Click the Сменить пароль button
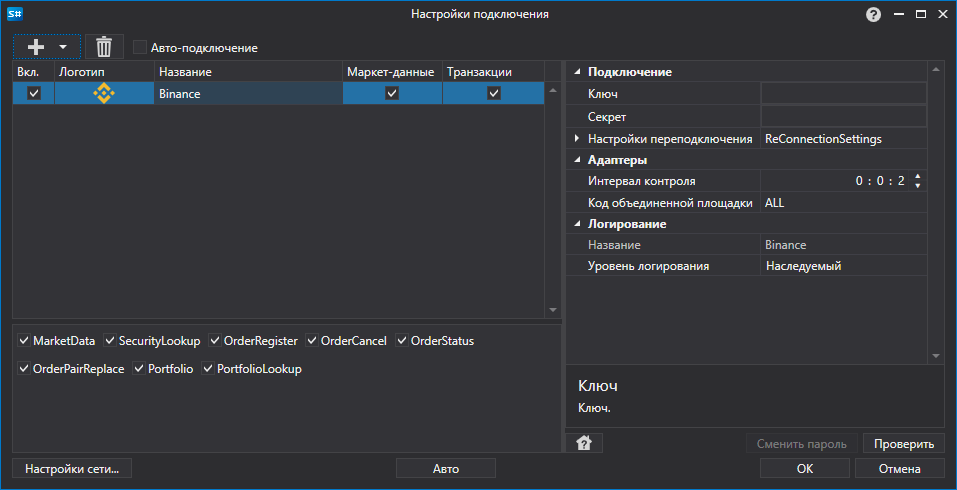This screenshot has width=957, height=490. point(801,444)
